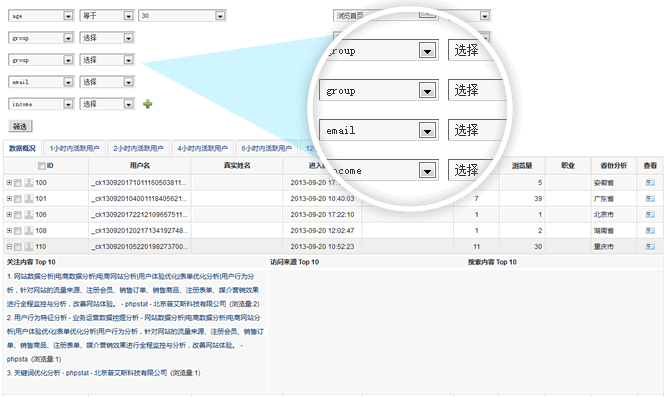The image size is (666, 397).
Task: Click username _ck130920104001118405621...
Action: point(139,199)
